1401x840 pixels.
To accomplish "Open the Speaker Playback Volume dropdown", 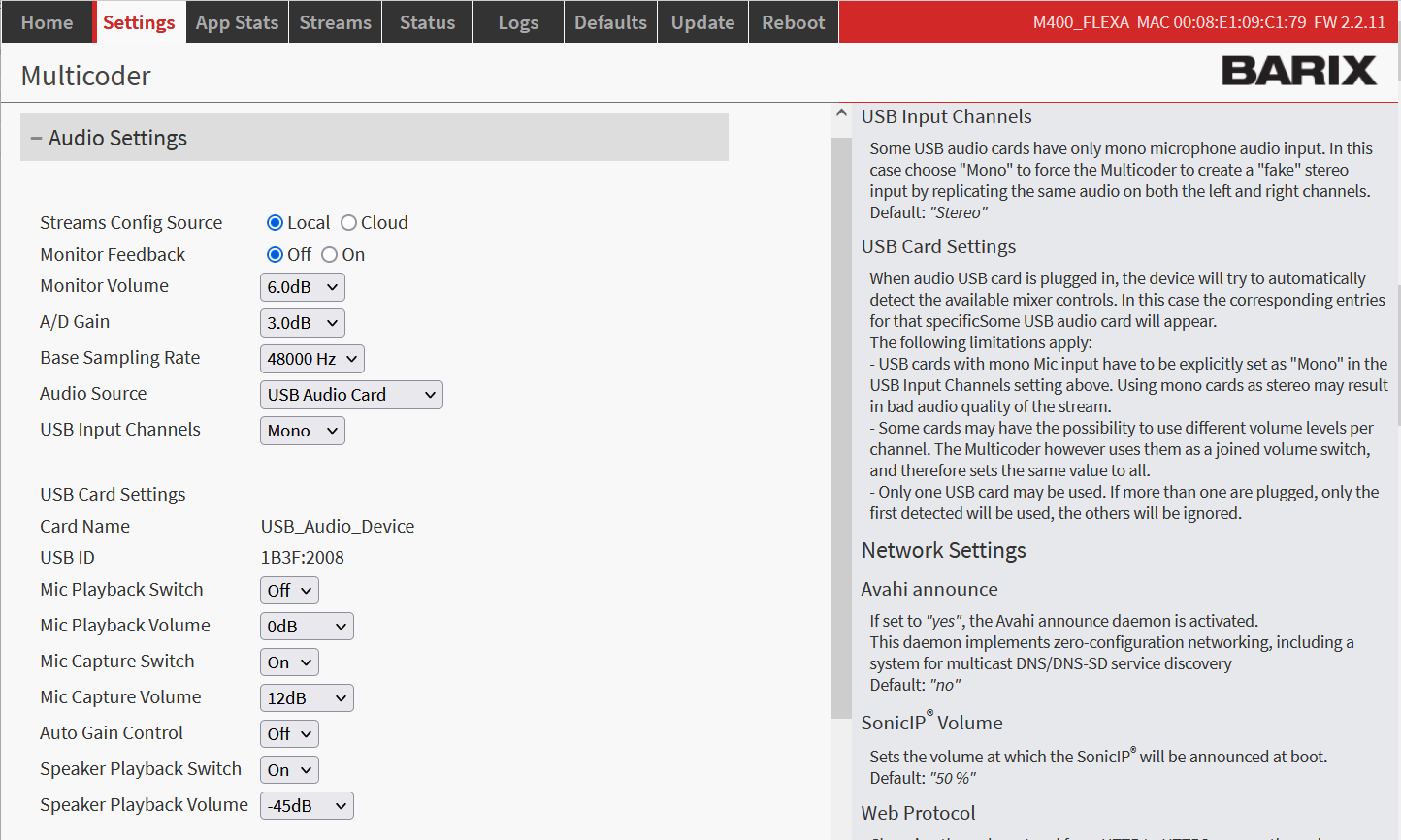I will 307,806.
